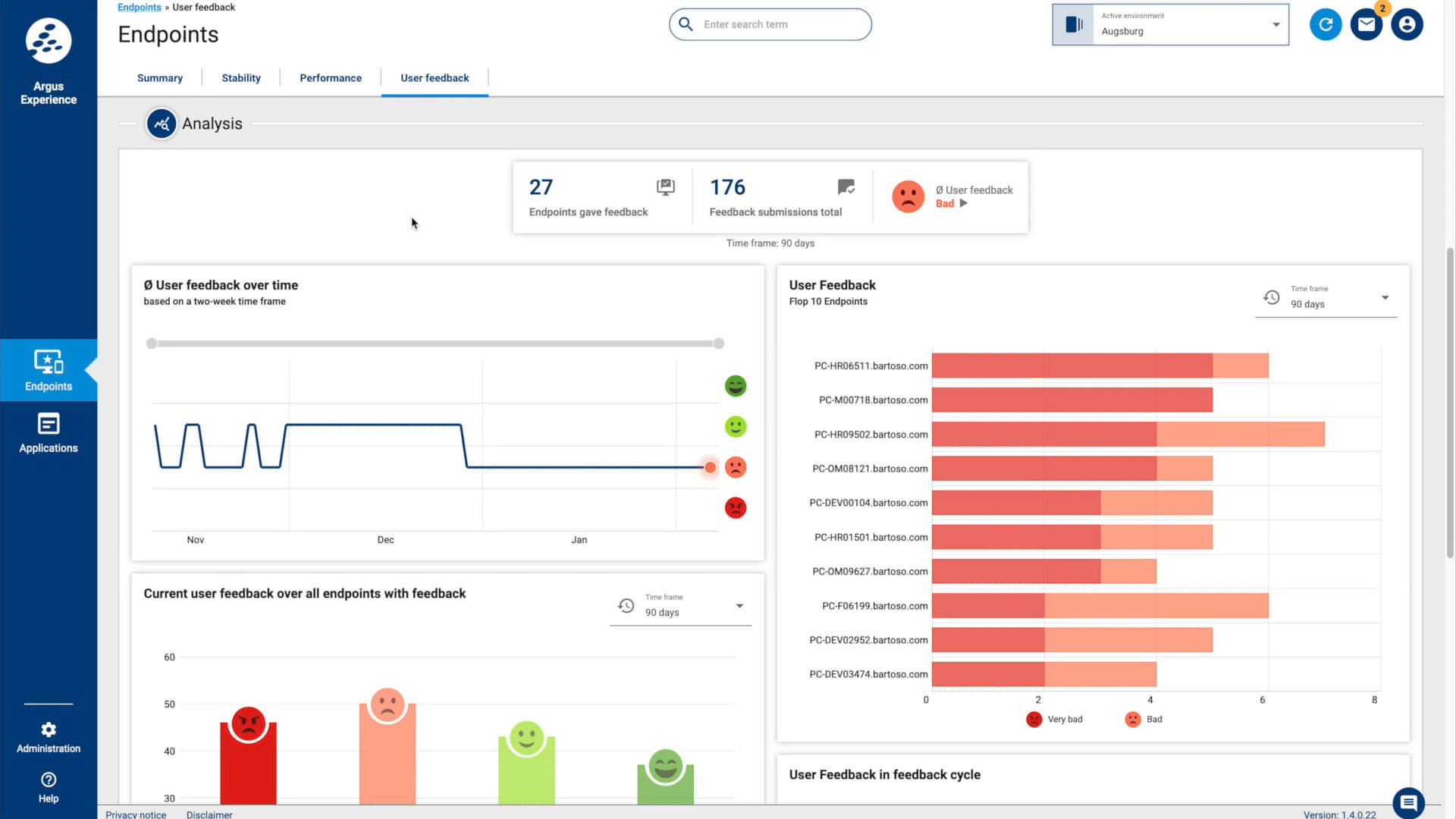Open Endpoints in the sidebar
The height and width of the screenshot is (819, 1456).
tap(49, 370)
